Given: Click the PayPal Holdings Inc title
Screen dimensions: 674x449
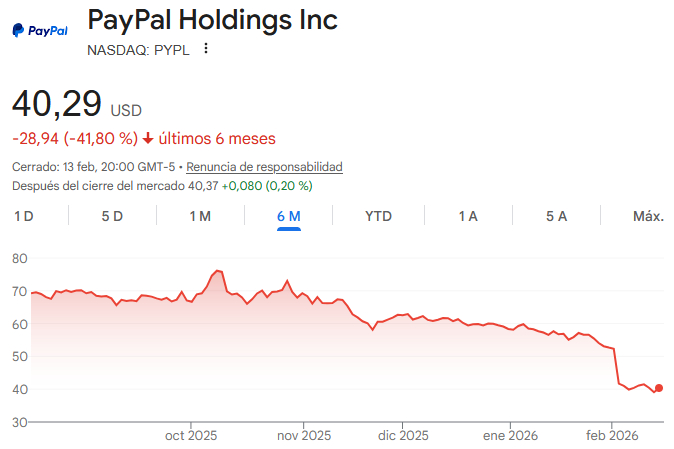Looking at the screenshot, I should coord(212,20).
